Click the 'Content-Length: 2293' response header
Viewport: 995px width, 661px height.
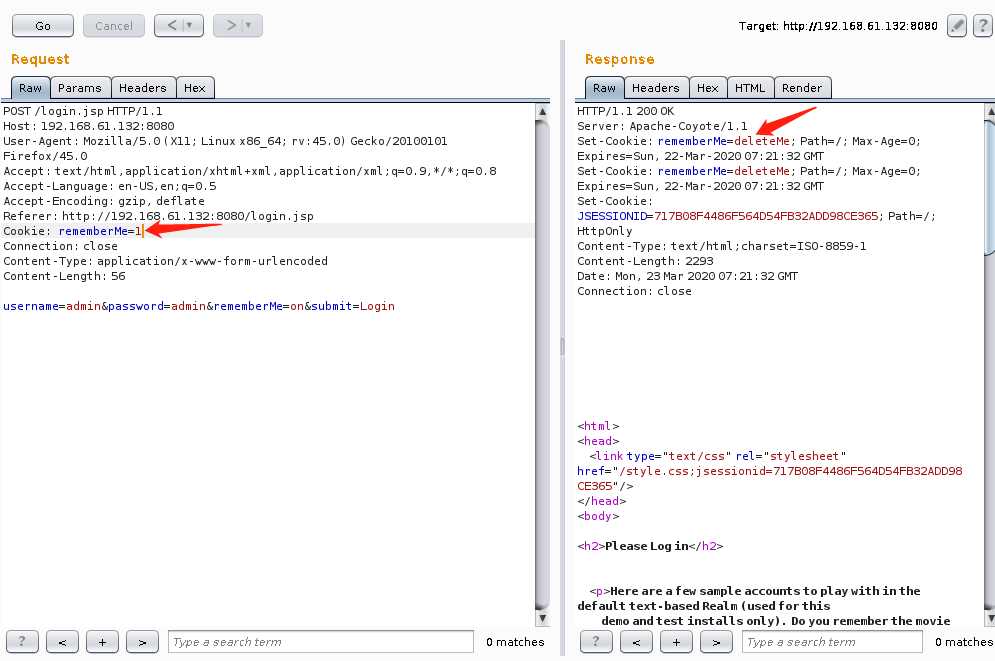pyautogui.click(x=645, y=261)
